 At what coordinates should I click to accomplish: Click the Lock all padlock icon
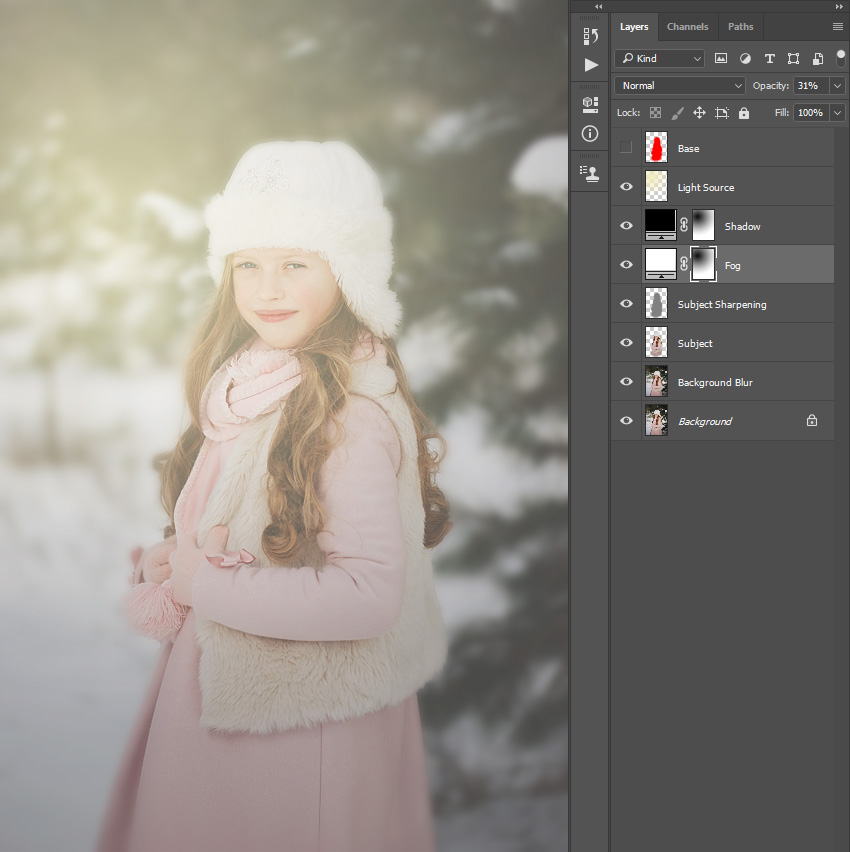pyautogui.click(x=743, y=113)
